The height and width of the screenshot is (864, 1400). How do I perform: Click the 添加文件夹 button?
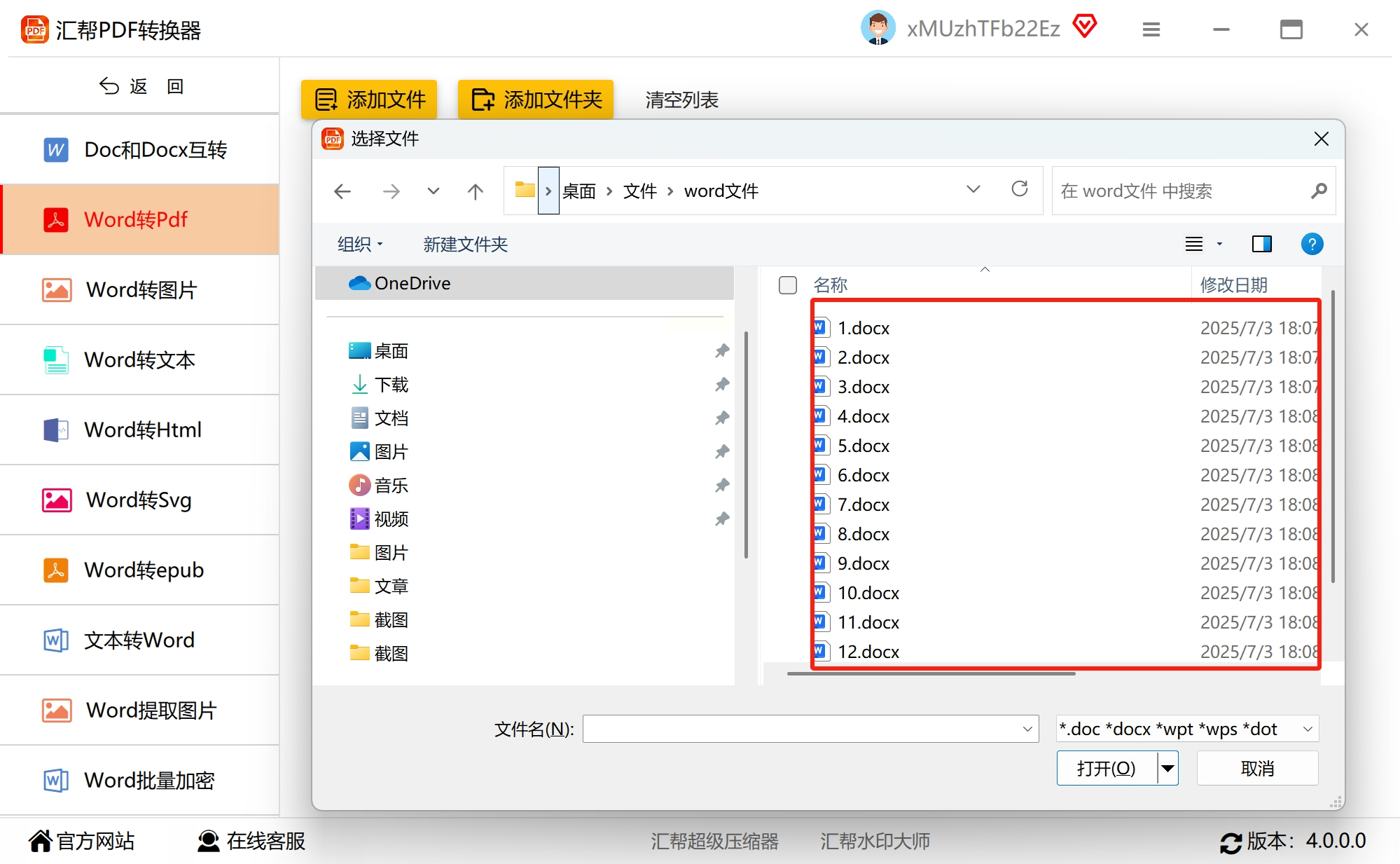click(x=536, y=100)
